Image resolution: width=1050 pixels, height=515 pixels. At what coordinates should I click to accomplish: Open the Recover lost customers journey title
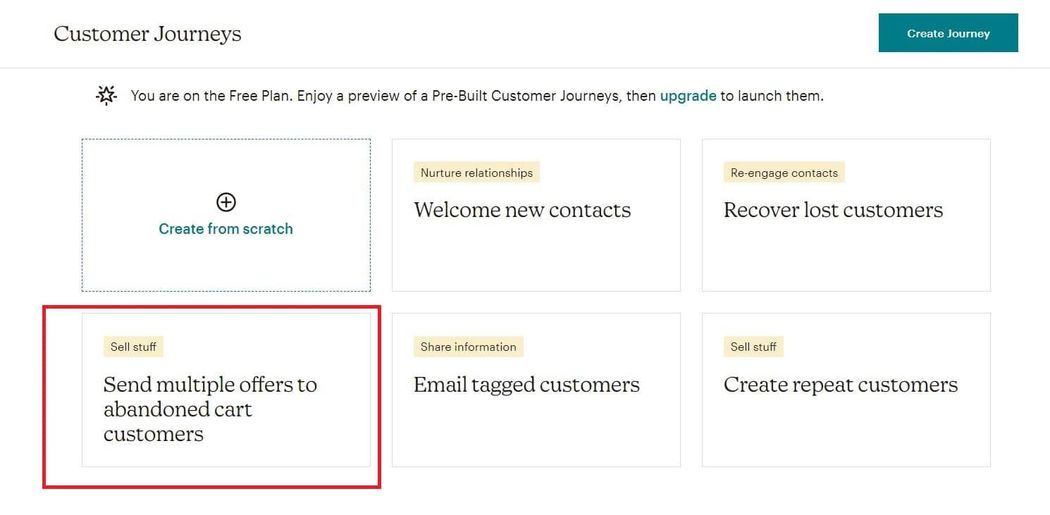pyautogui.click(x=833, y=210)
